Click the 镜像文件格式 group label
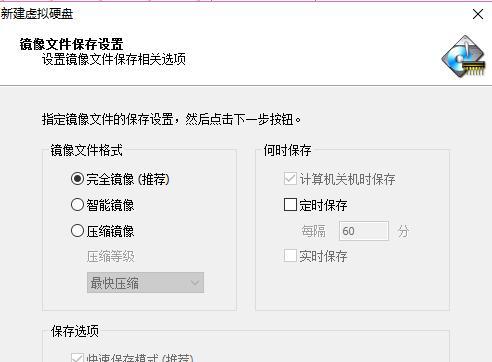Screen dimensions: 492x362 click(87, 150)
